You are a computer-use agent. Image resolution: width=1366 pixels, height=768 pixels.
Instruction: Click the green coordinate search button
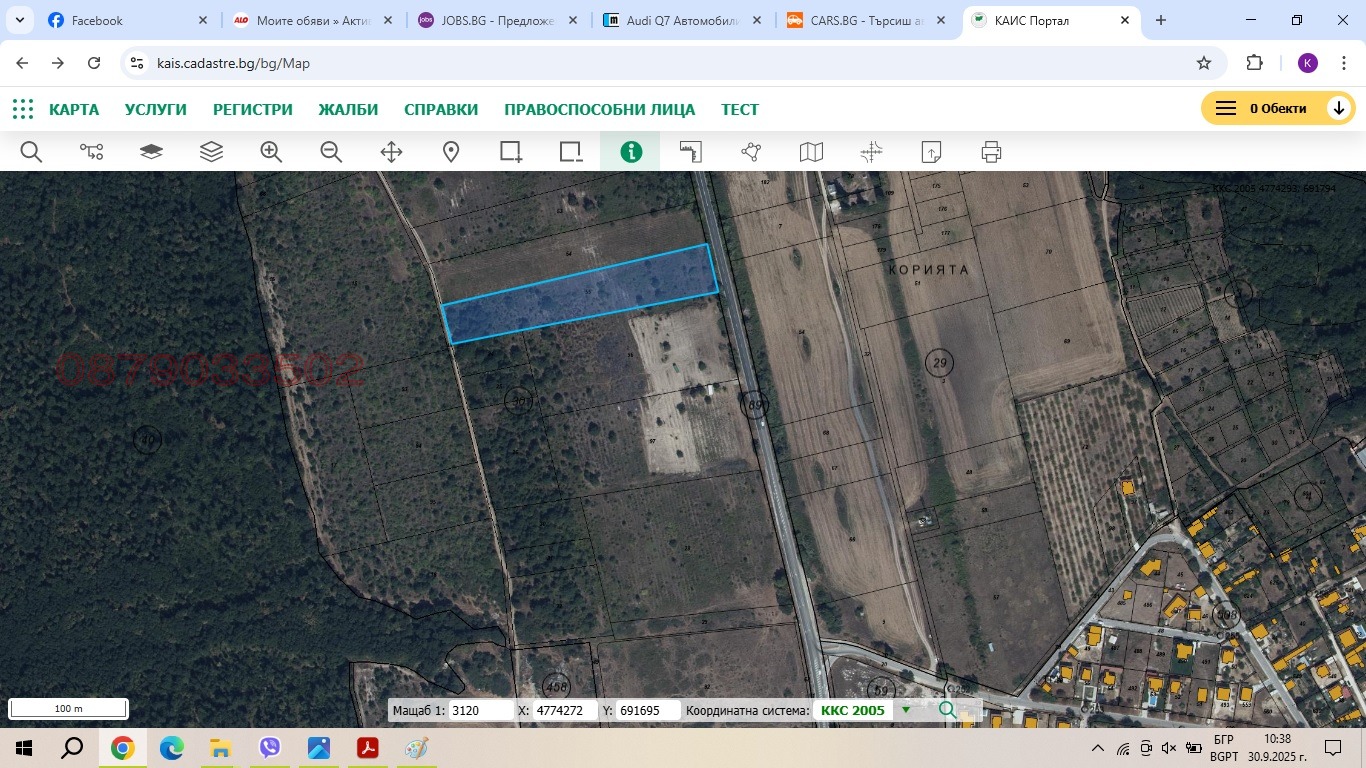946,710
